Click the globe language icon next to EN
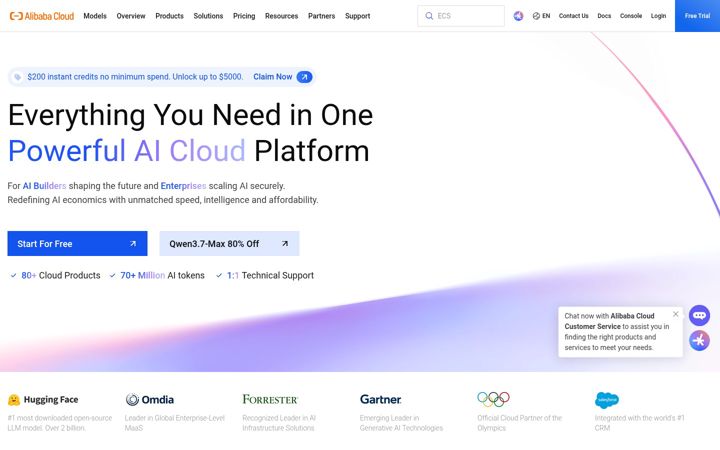Viewport: 720px width, 450px height. point(536,16)
